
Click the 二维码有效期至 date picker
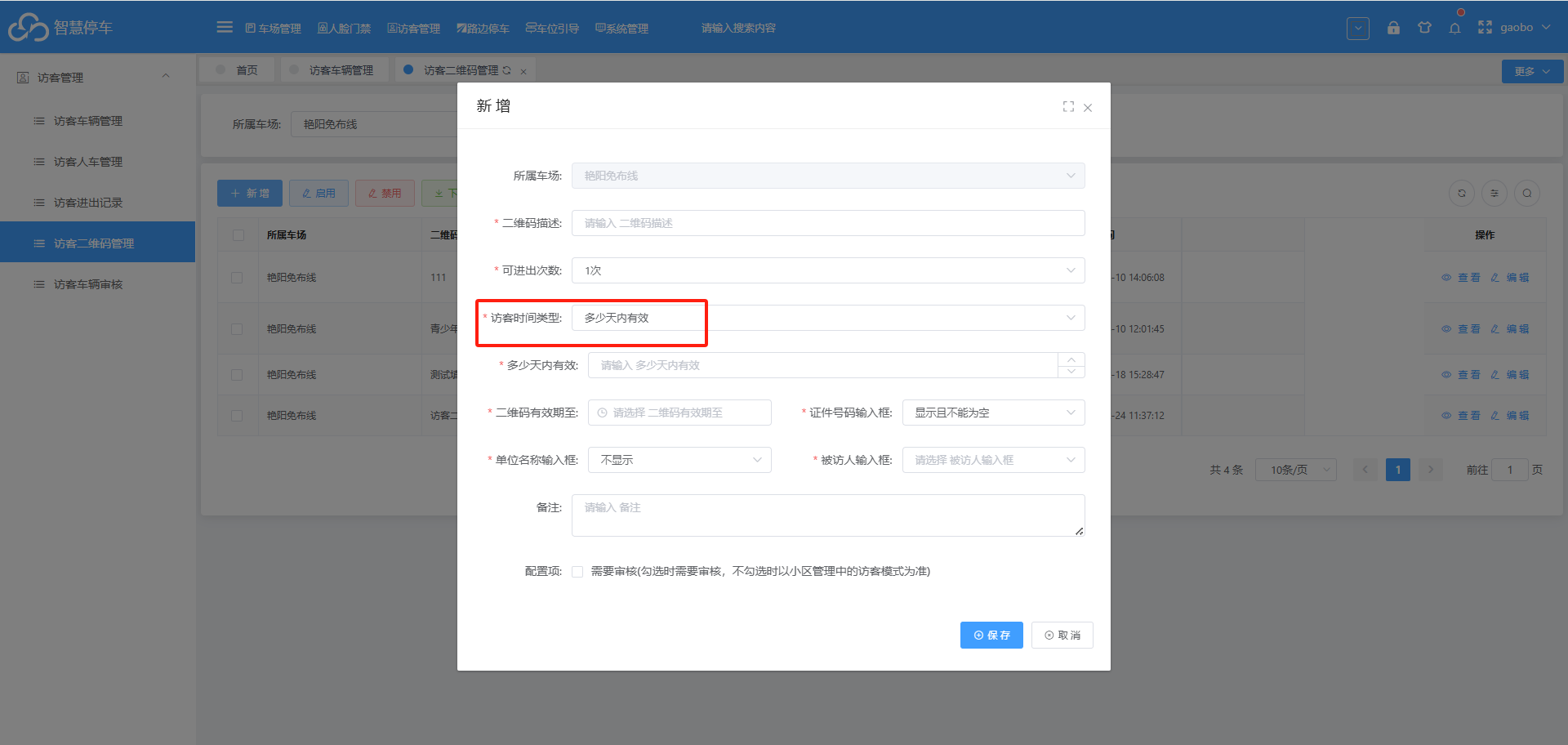[679, 413]
